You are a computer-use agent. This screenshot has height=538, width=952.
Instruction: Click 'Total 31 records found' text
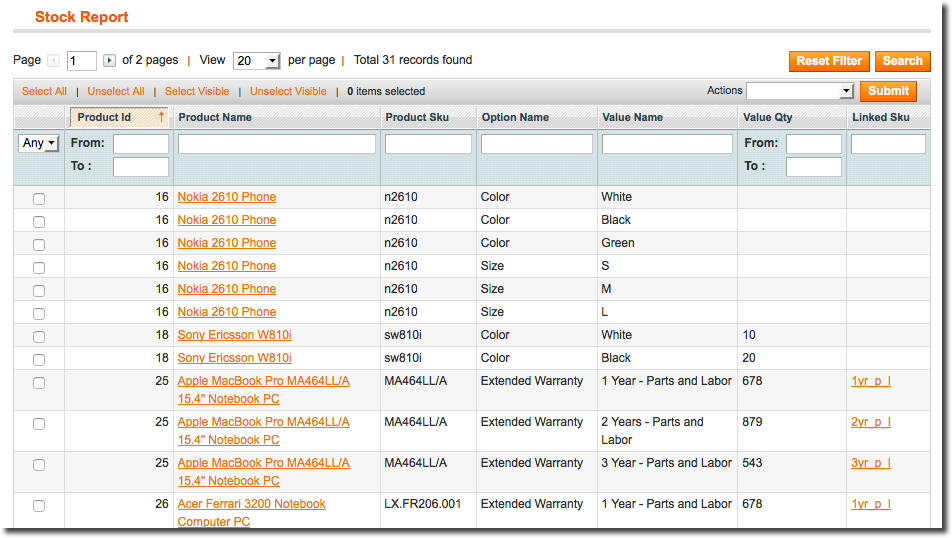413,60
